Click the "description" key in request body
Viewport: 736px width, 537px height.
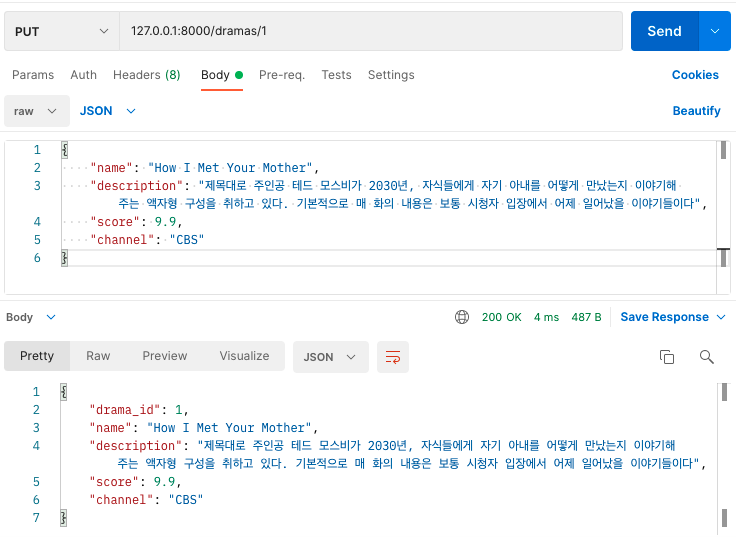[137, 186]
